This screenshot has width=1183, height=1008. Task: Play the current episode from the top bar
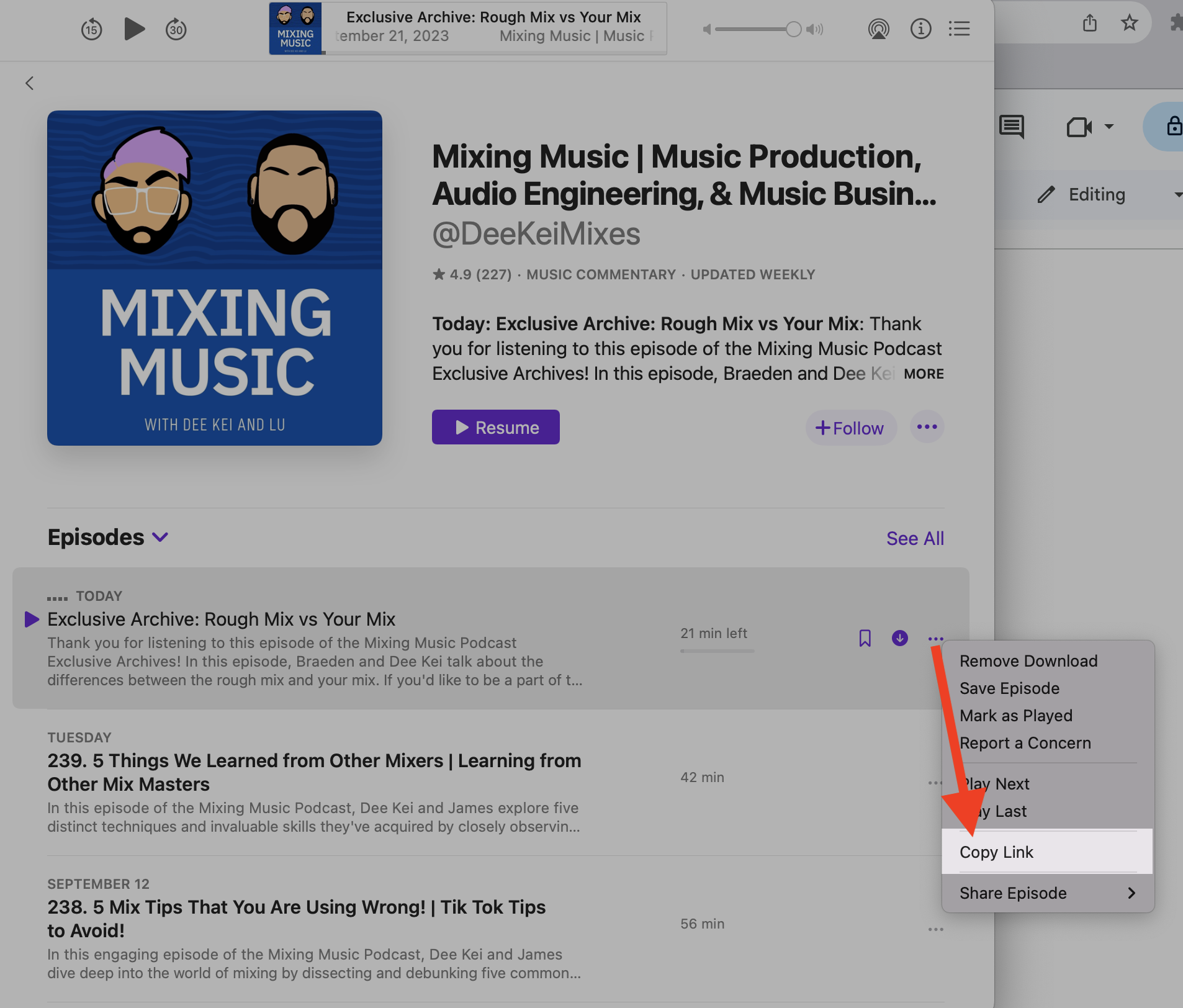click(x=134, y=29)
